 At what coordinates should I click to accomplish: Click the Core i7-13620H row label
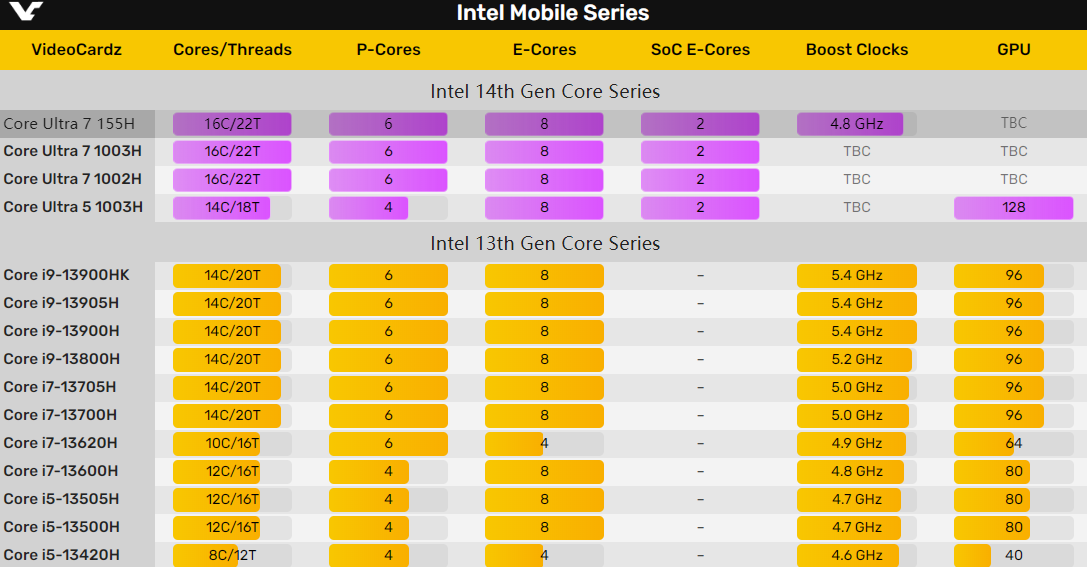pyautogui.click(x=60, y=443)
